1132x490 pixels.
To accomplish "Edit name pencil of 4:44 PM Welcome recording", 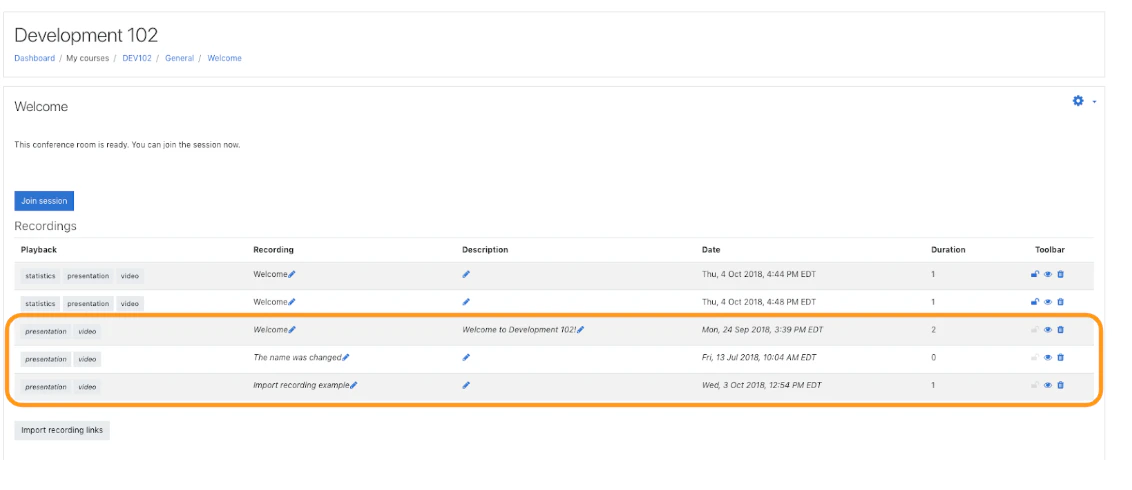I will pos(292,274).
